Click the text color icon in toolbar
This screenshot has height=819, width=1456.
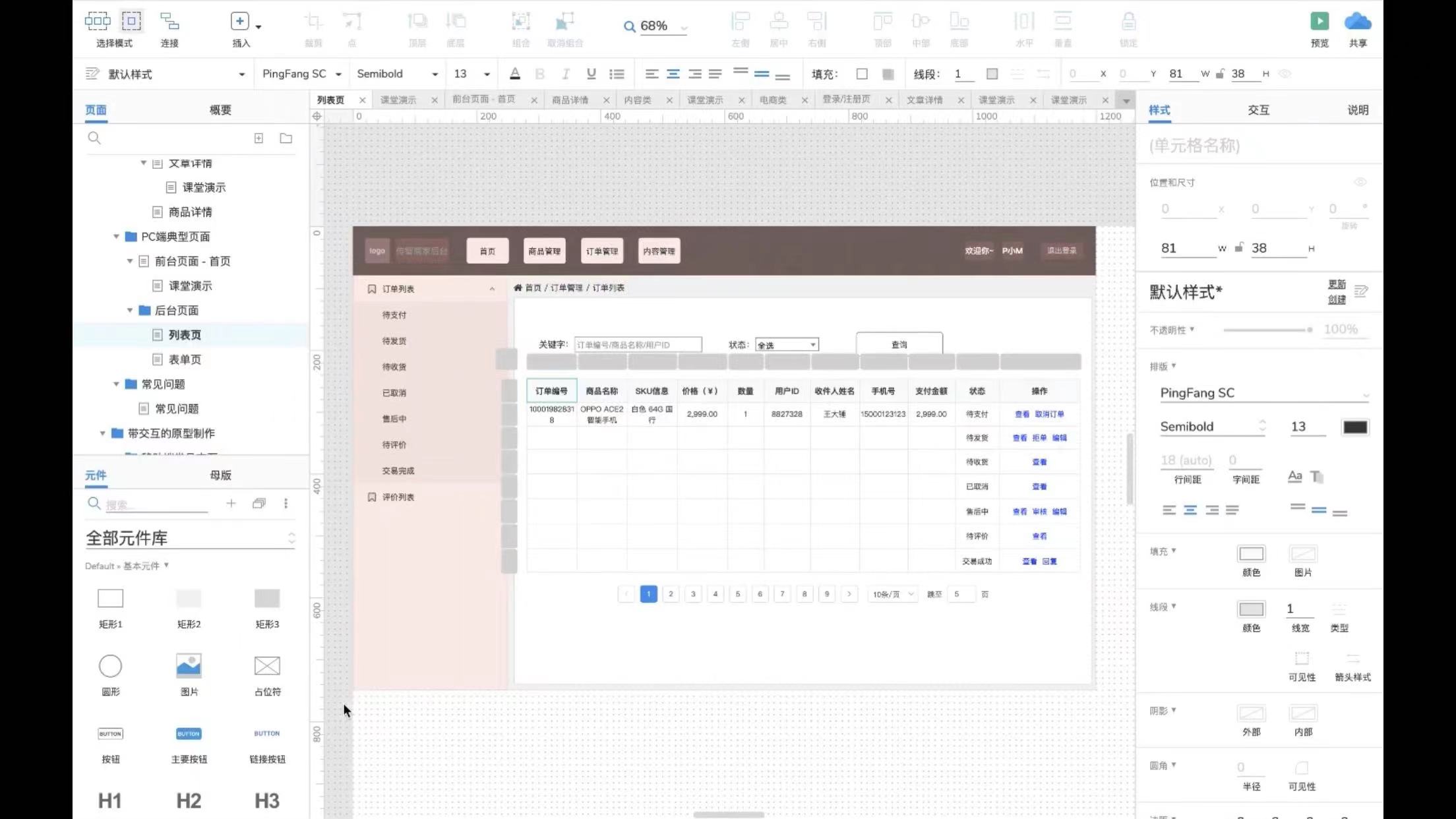[x=515, y=74]
